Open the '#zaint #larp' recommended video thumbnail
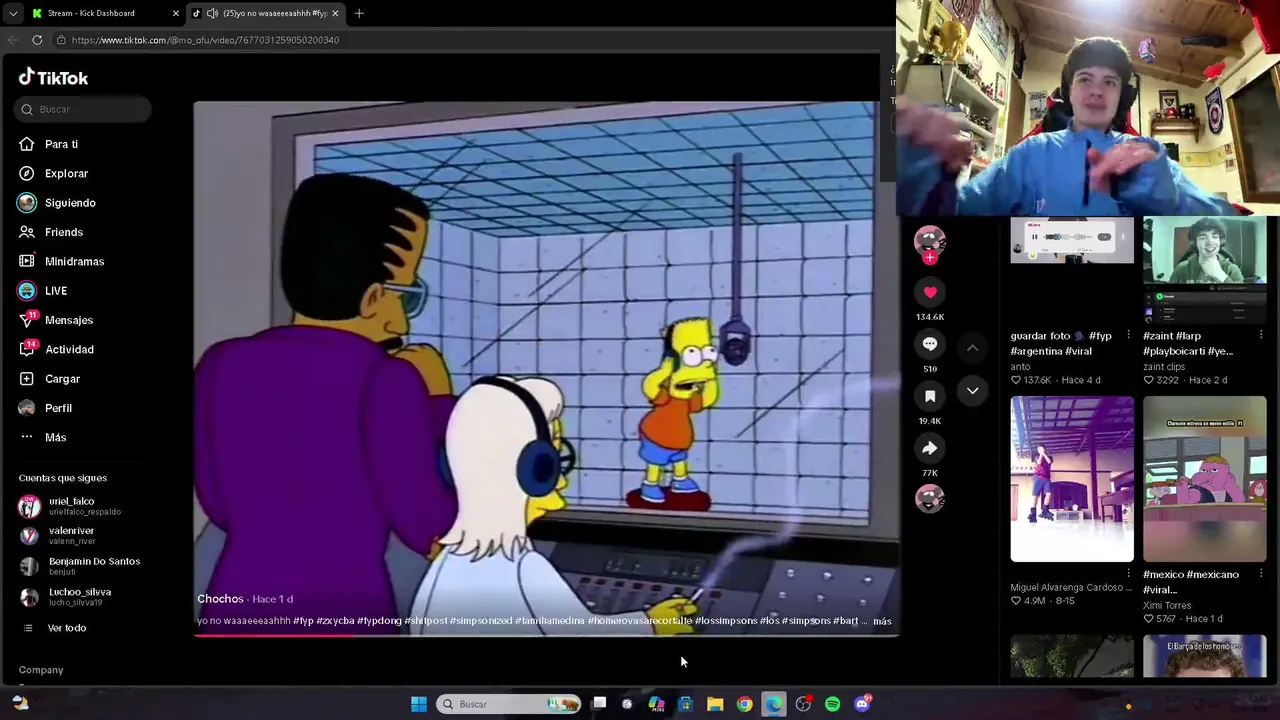This screenshot has height=720, width=1280. point(1205,268)
